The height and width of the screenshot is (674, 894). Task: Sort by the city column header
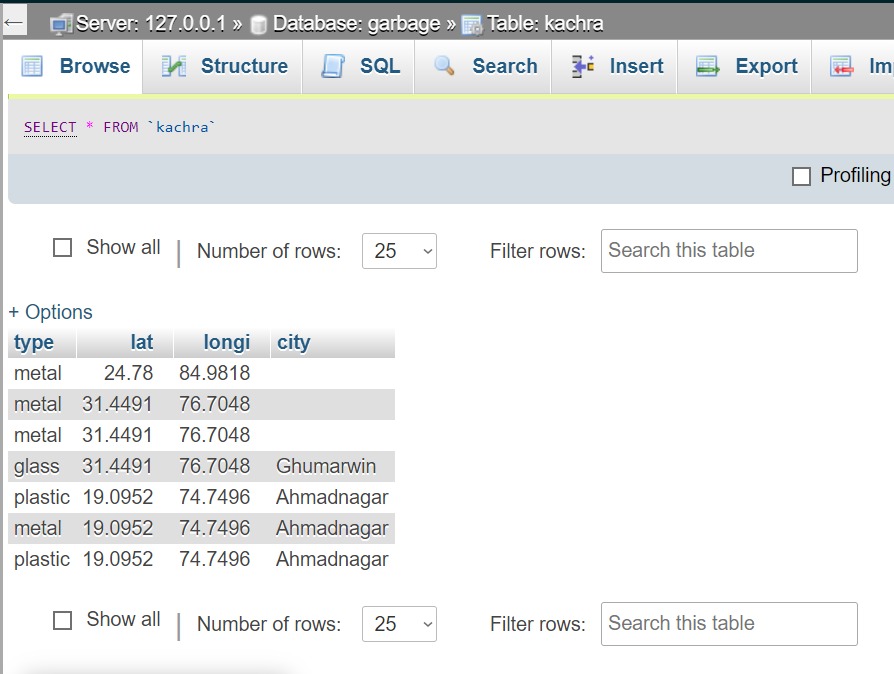tap(294, 342)
